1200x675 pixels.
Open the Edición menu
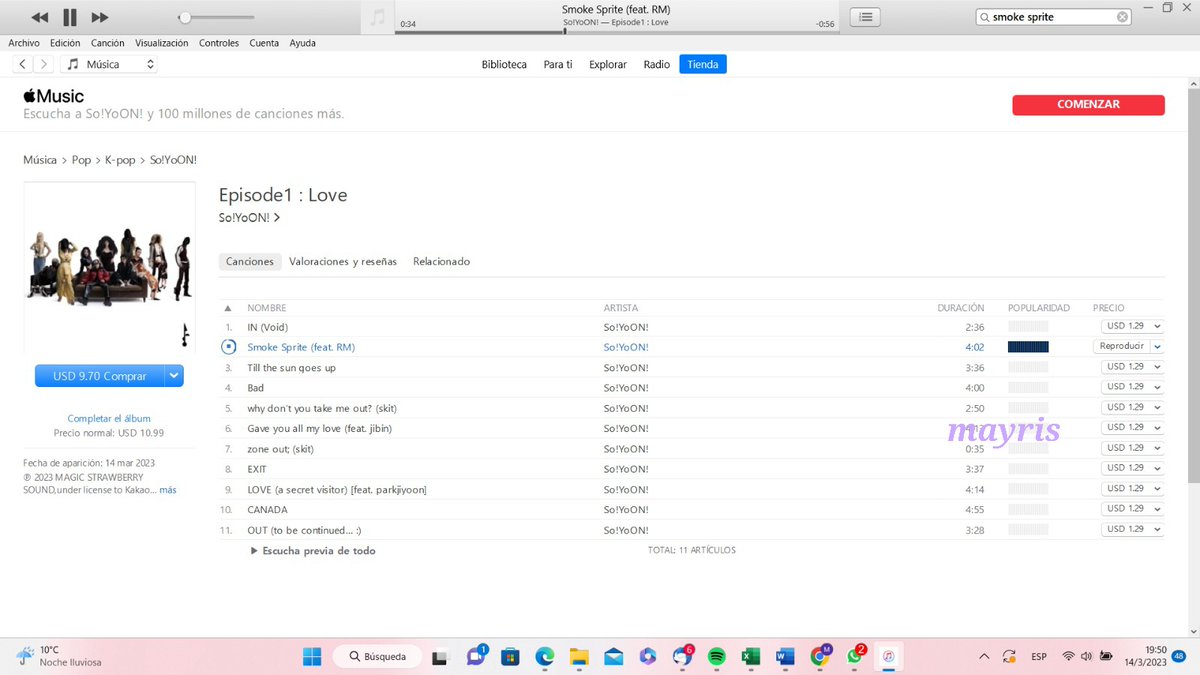coord(65,43)
